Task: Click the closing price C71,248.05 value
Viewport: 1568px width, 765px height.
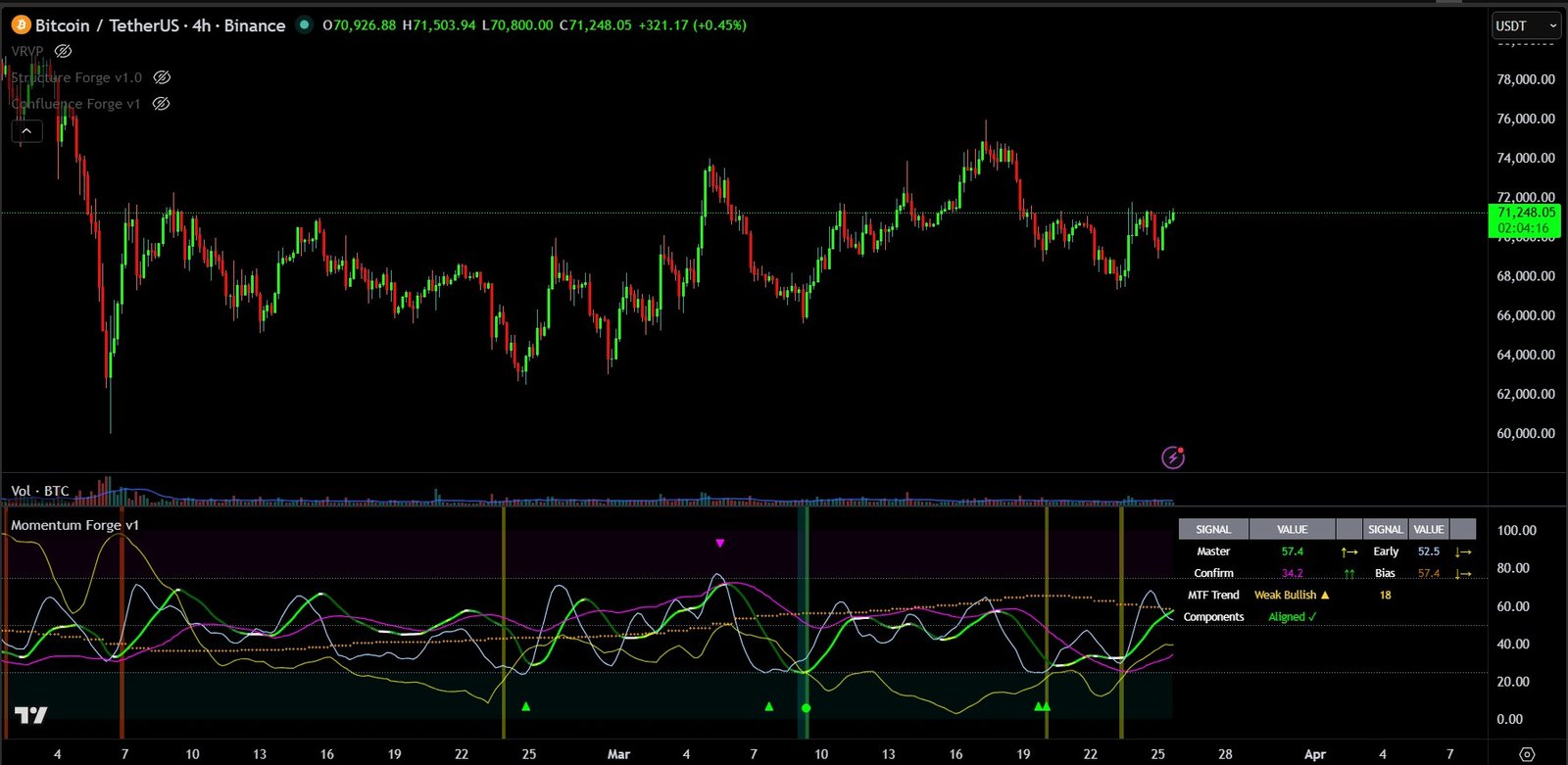Action: pos(595,25)
